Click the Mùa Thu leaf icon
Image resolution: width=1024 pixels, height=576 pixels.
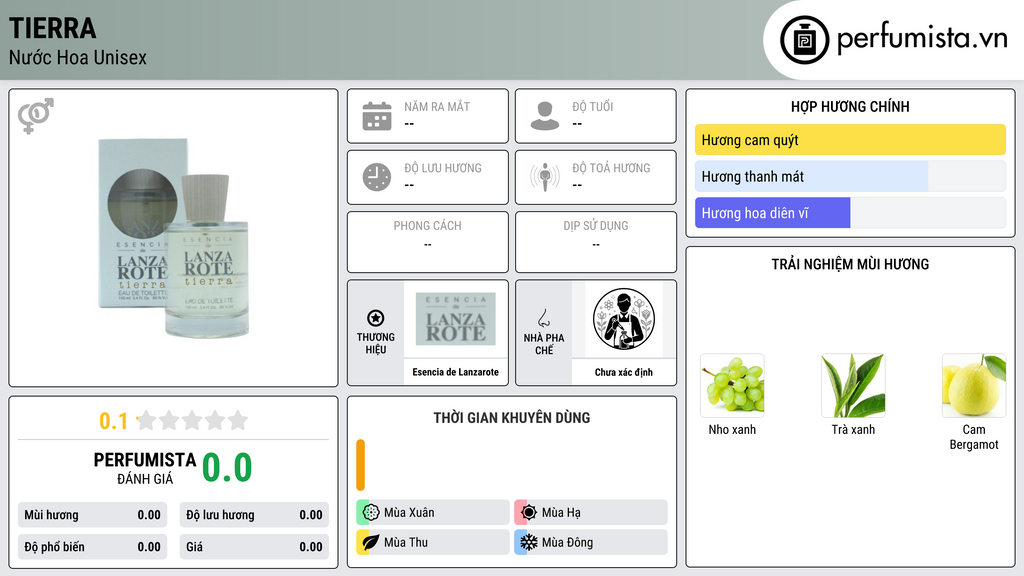click(x=370, y=542)
